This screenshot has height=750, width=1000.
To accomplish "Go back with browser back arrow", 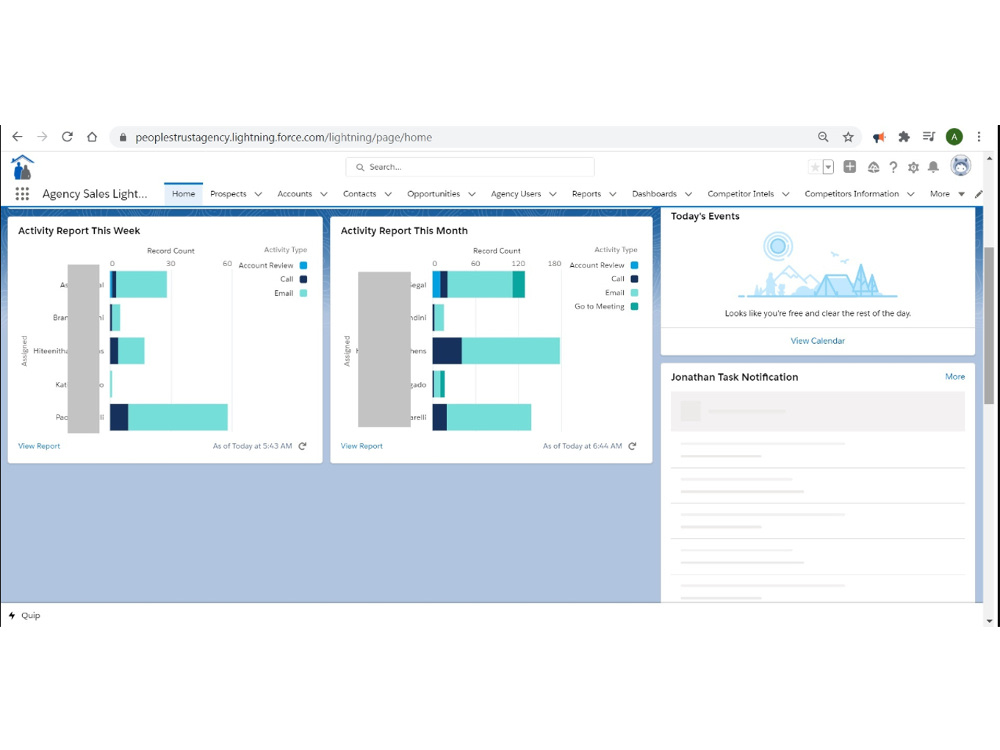I will 17,136.
